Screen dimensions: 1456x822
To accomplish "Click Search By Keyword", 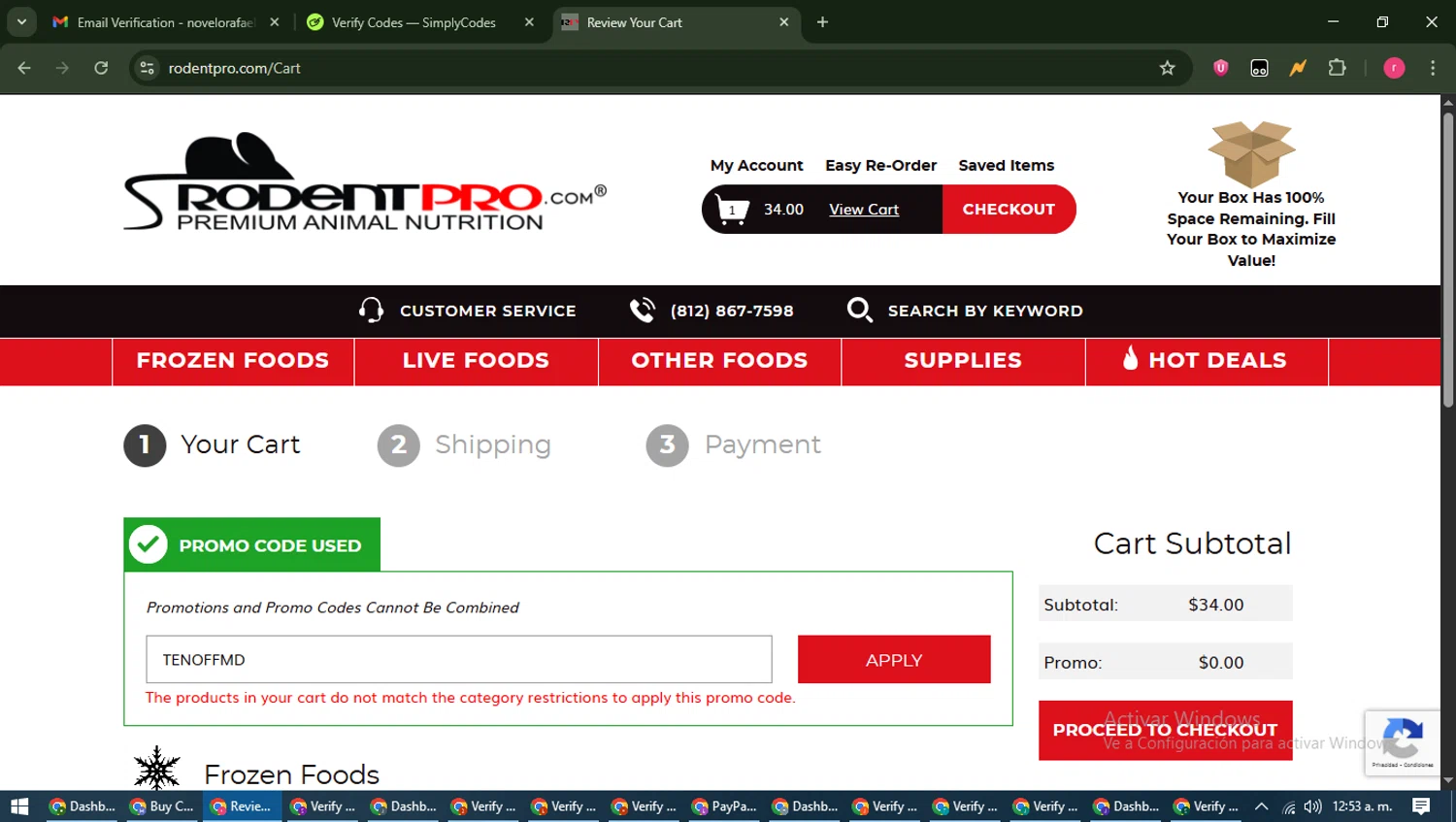I will (985, 311).
